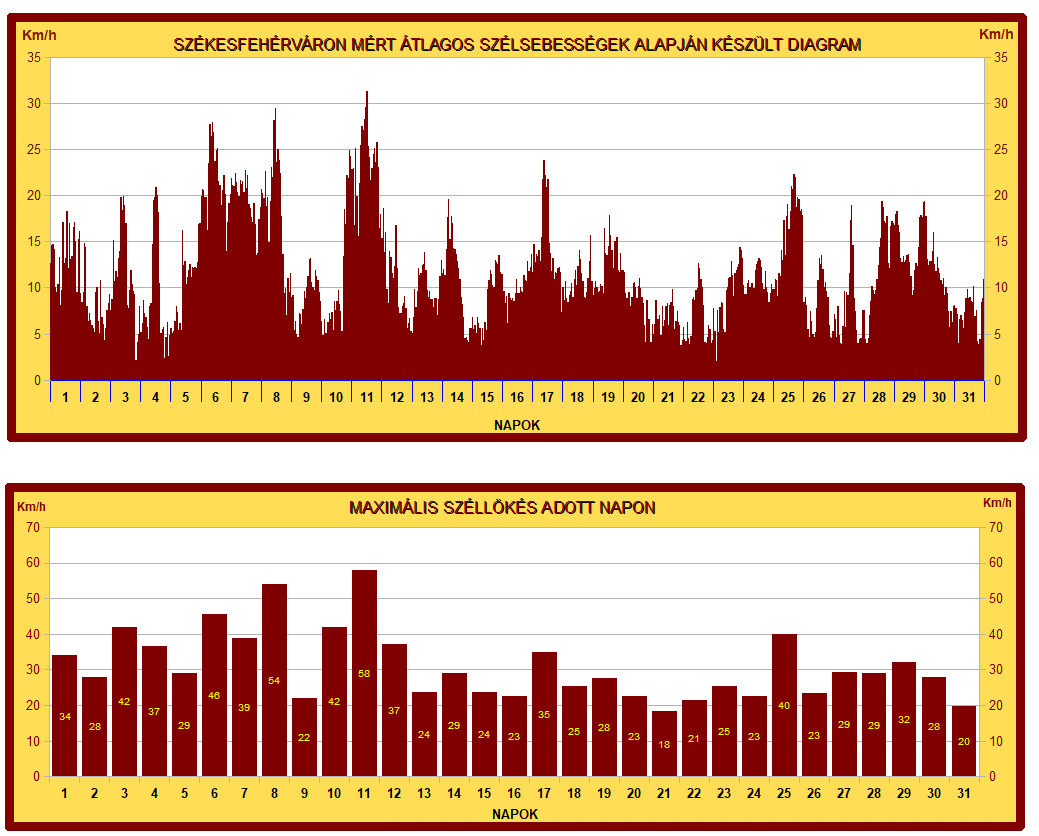Screen dimensions: 1039x836
Task: Click the Km/h label at right of the lower chart
Action: [x=997, y=503]
